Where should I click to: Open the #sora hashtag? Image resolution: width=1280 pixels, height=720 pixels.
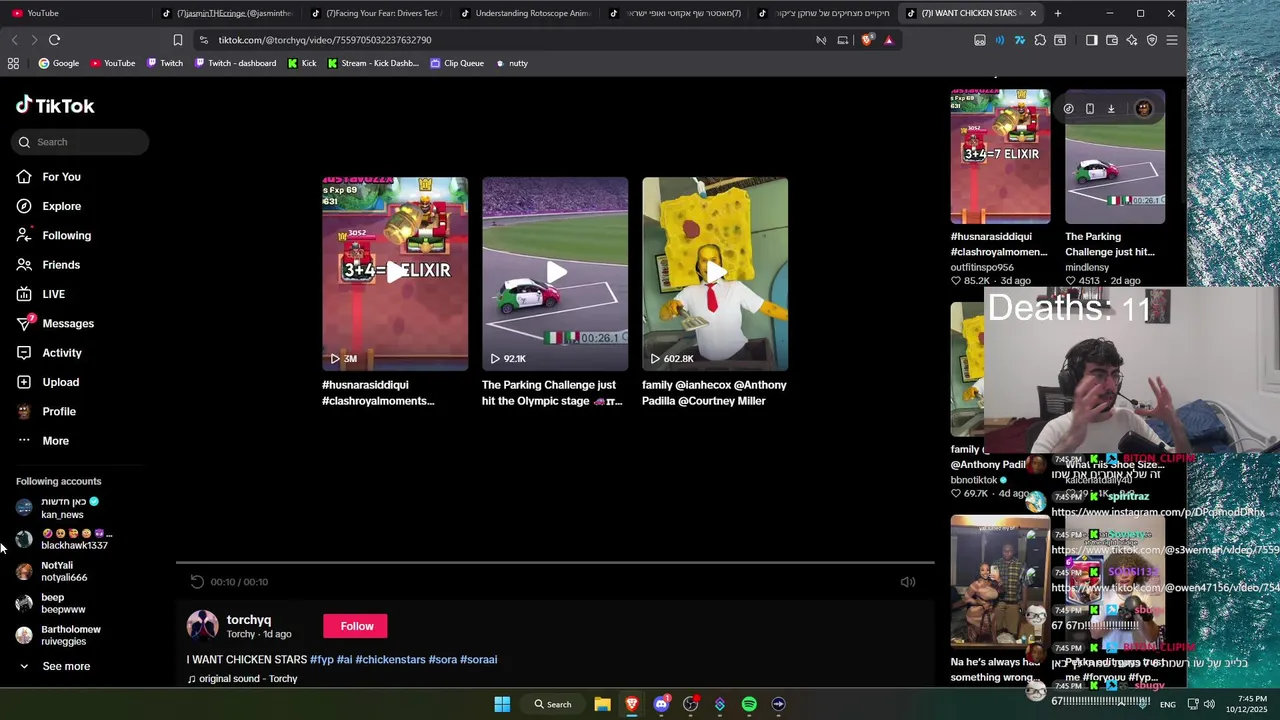pyautogui.click(x=443, y=660)
